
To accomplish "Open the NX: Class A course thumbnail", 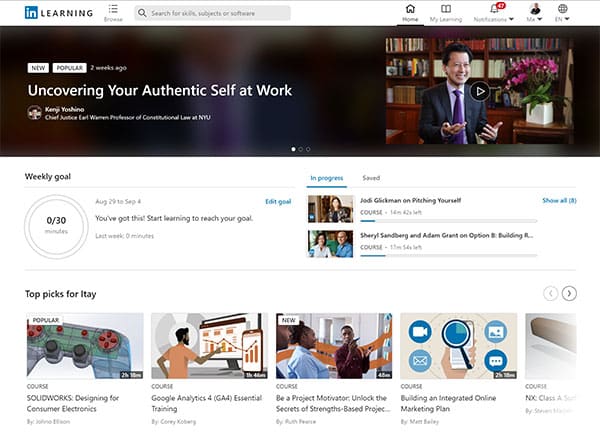I will coord(551,346).
